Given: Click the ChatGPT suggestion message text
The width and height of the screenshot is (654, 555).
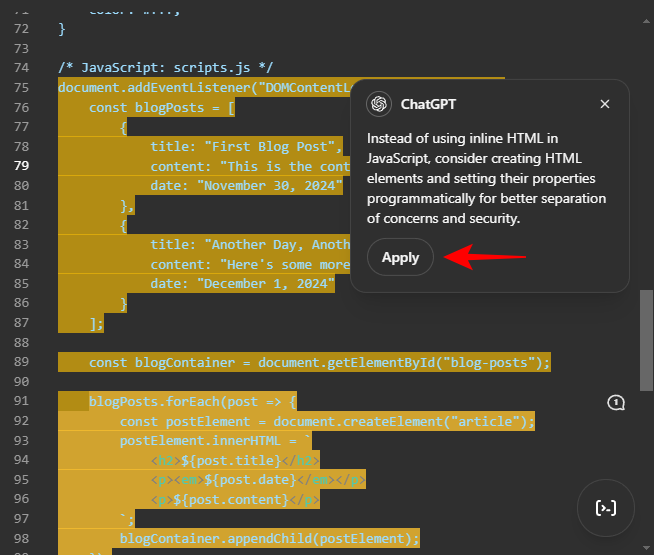Looking at the screenshot, I should click(x=486, y=178).
